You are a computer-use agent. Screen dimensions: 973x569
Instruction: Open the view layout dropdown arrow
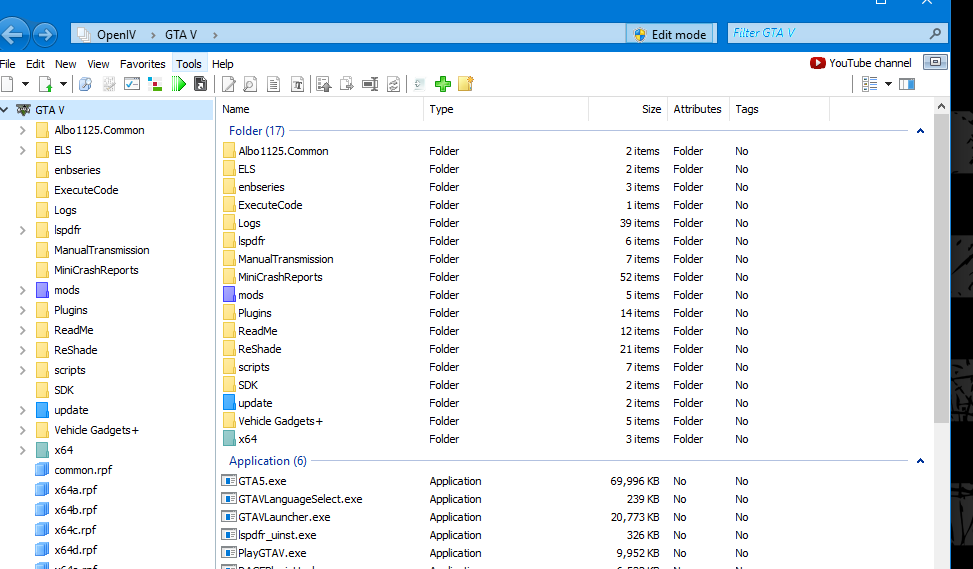pos(888,84)
